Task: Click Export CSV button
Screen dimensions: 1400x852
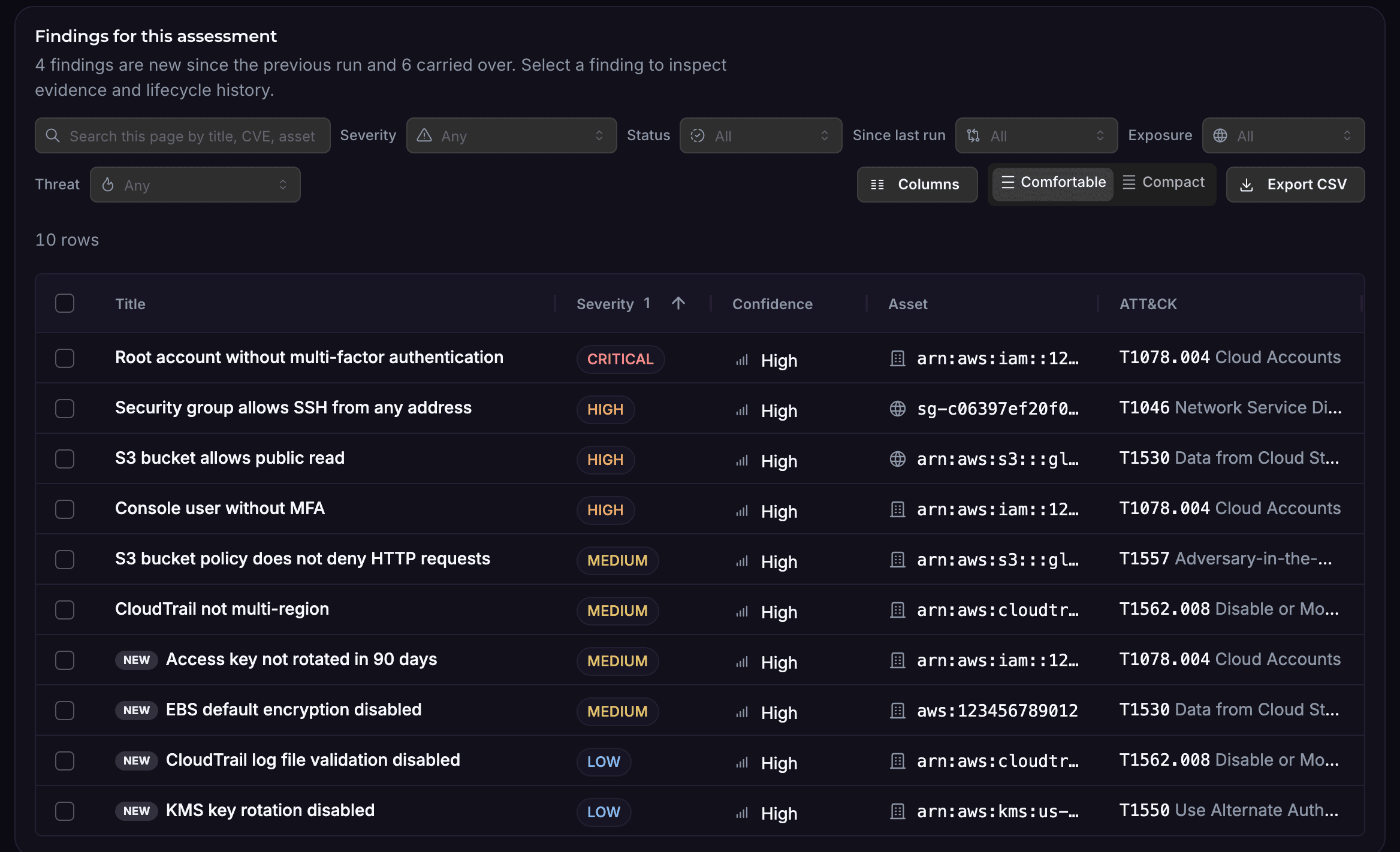Action: click(1295, 185)
